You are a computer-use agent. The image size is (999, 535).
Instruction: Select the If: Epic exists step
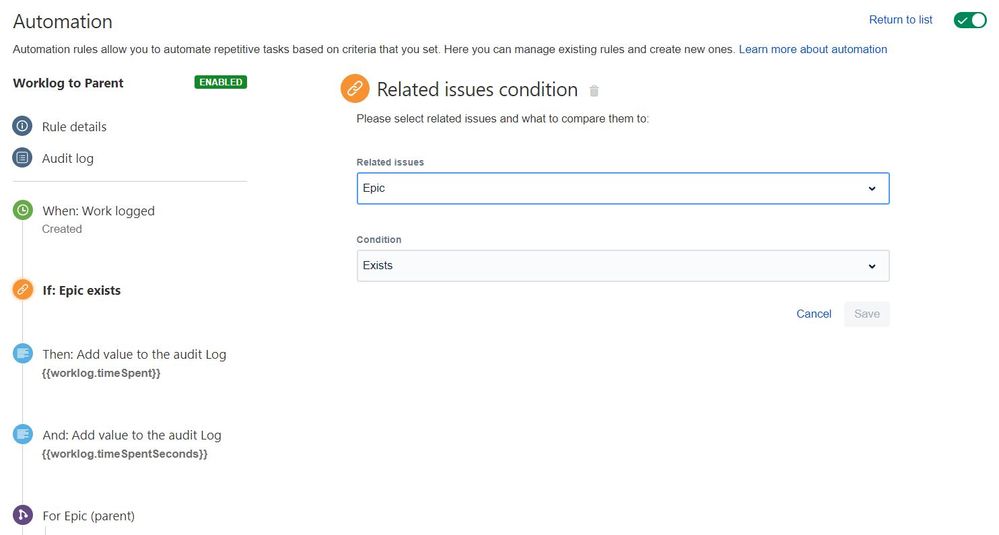82,290
